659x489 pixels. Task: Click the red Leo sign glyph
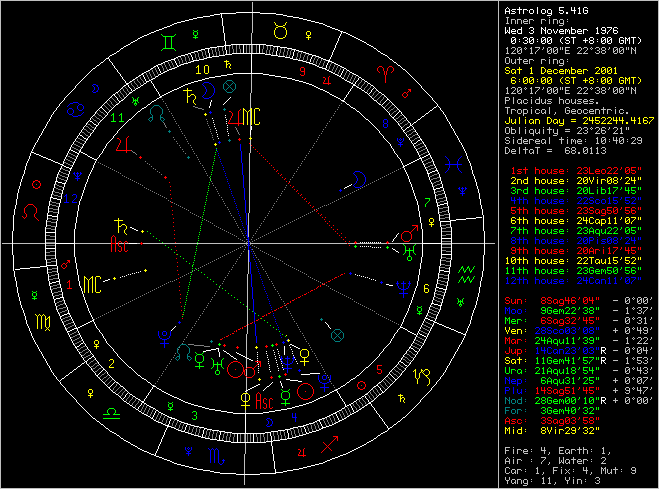33,212
